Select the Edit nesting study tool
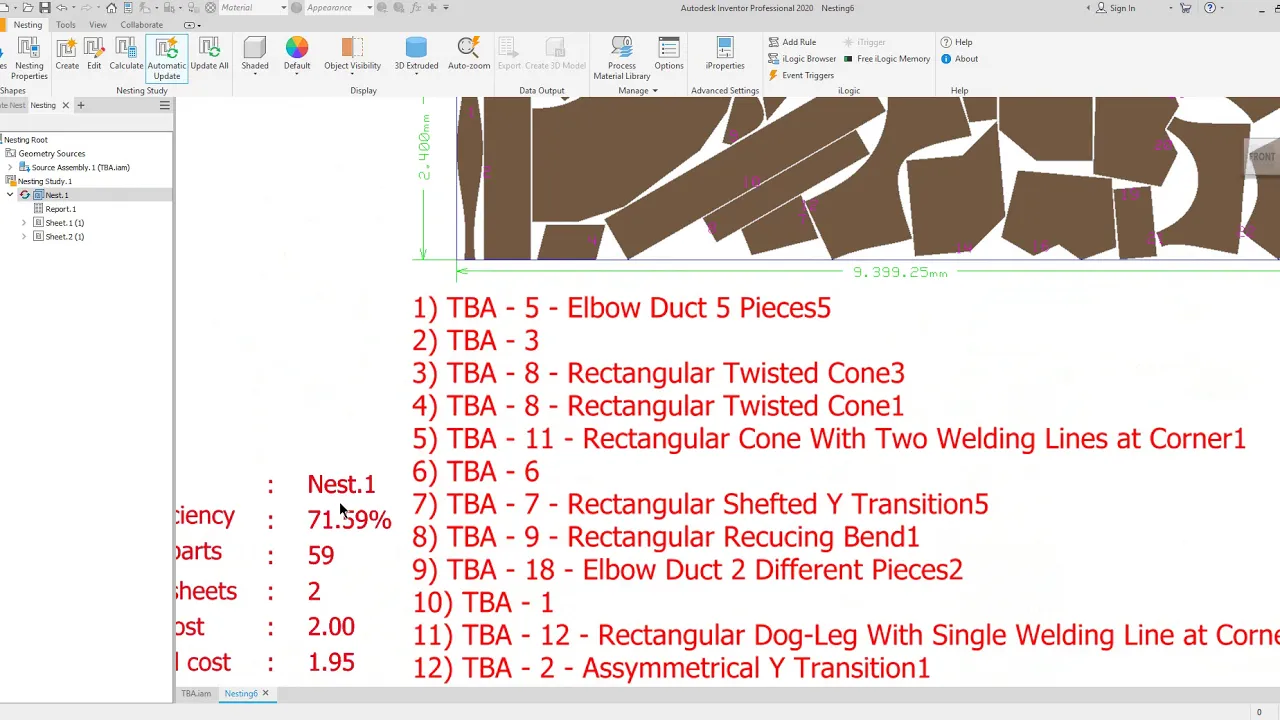The image size is (1280, 720). coord(94,54)
